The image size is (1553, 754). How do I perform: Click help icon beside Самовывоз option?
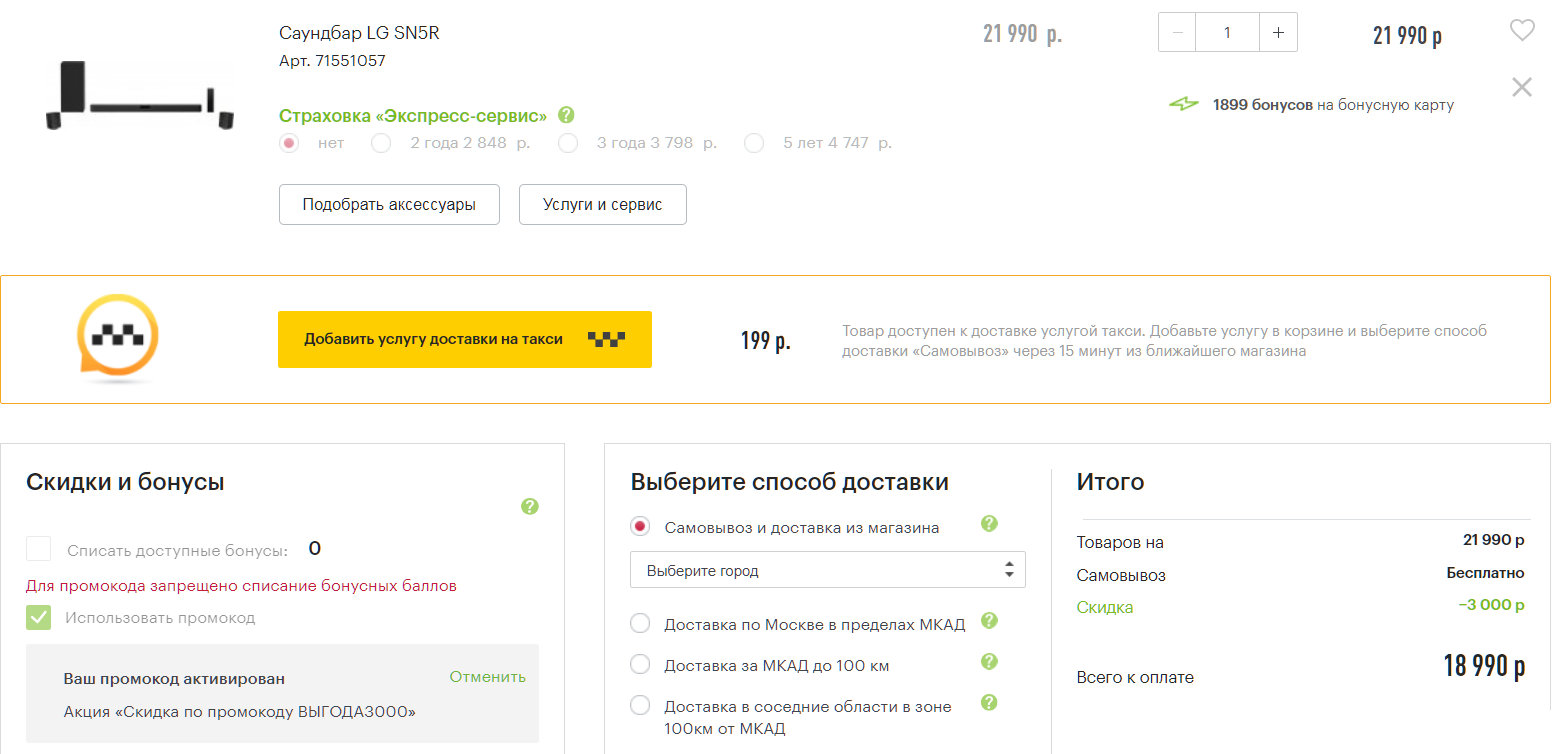pyautogui.click(x=989, y=523)
